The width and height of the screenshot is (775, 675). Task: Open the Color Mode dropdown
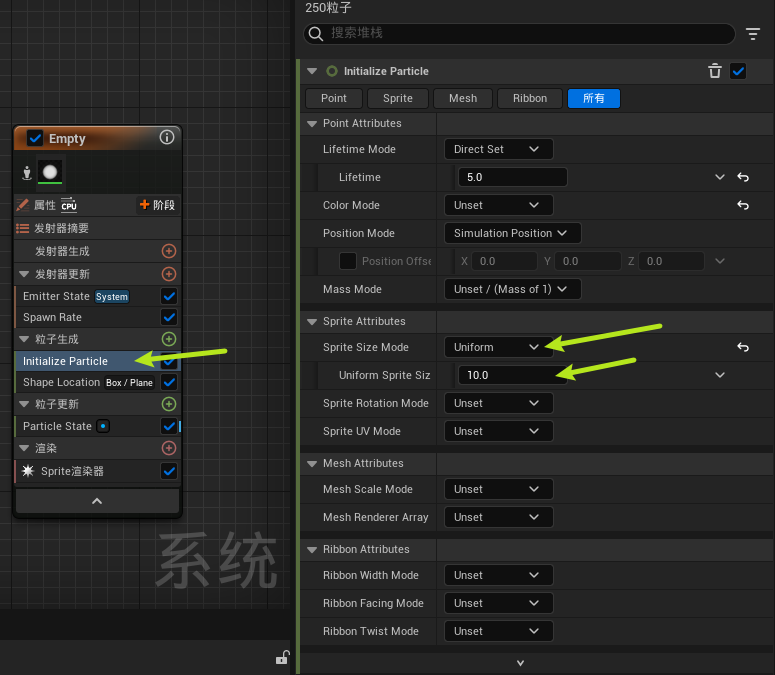pyautogui.click(x=499, y=205)
